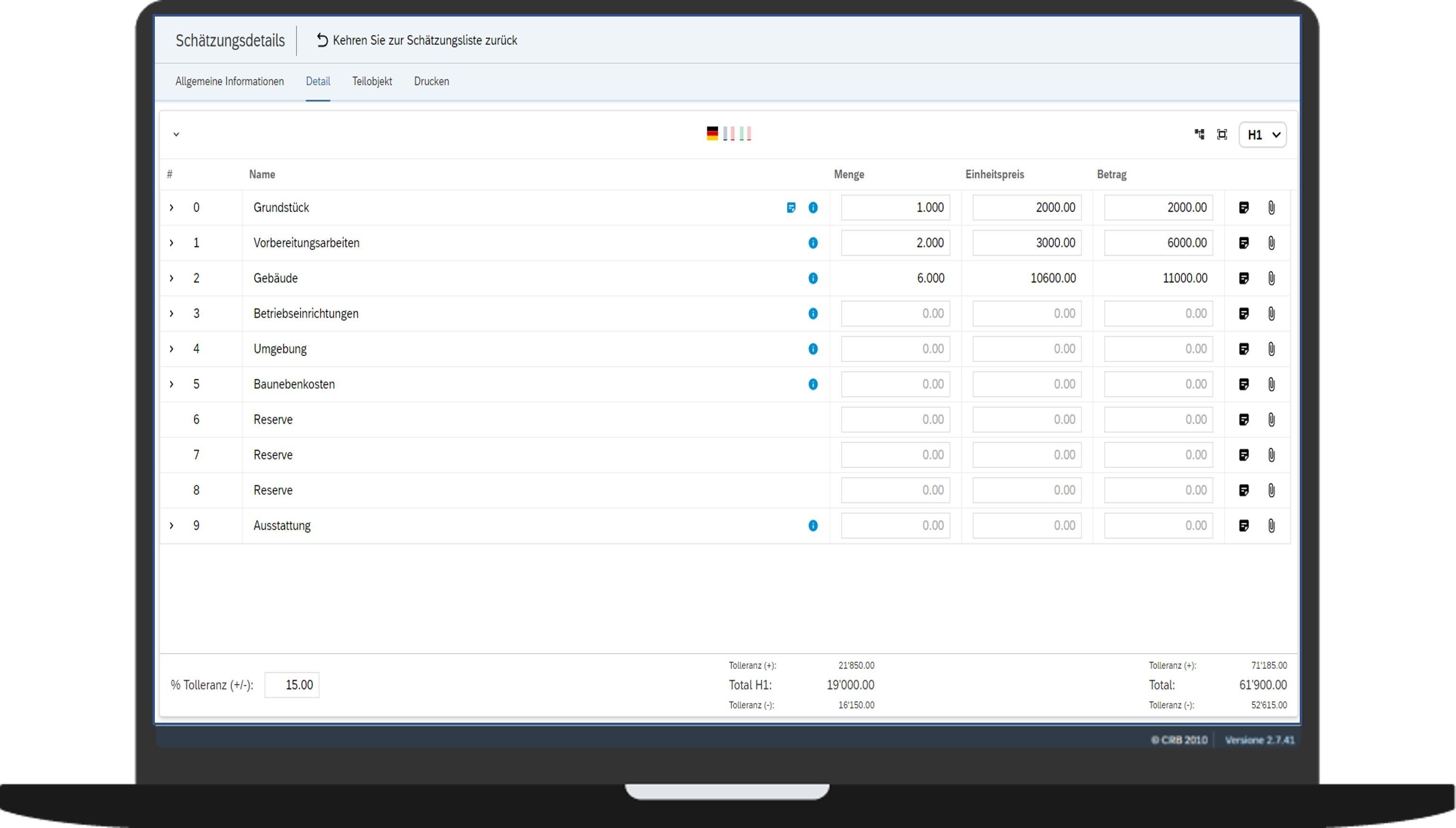
Task: Expand the Baunebenkosten row
Action: 171,384
